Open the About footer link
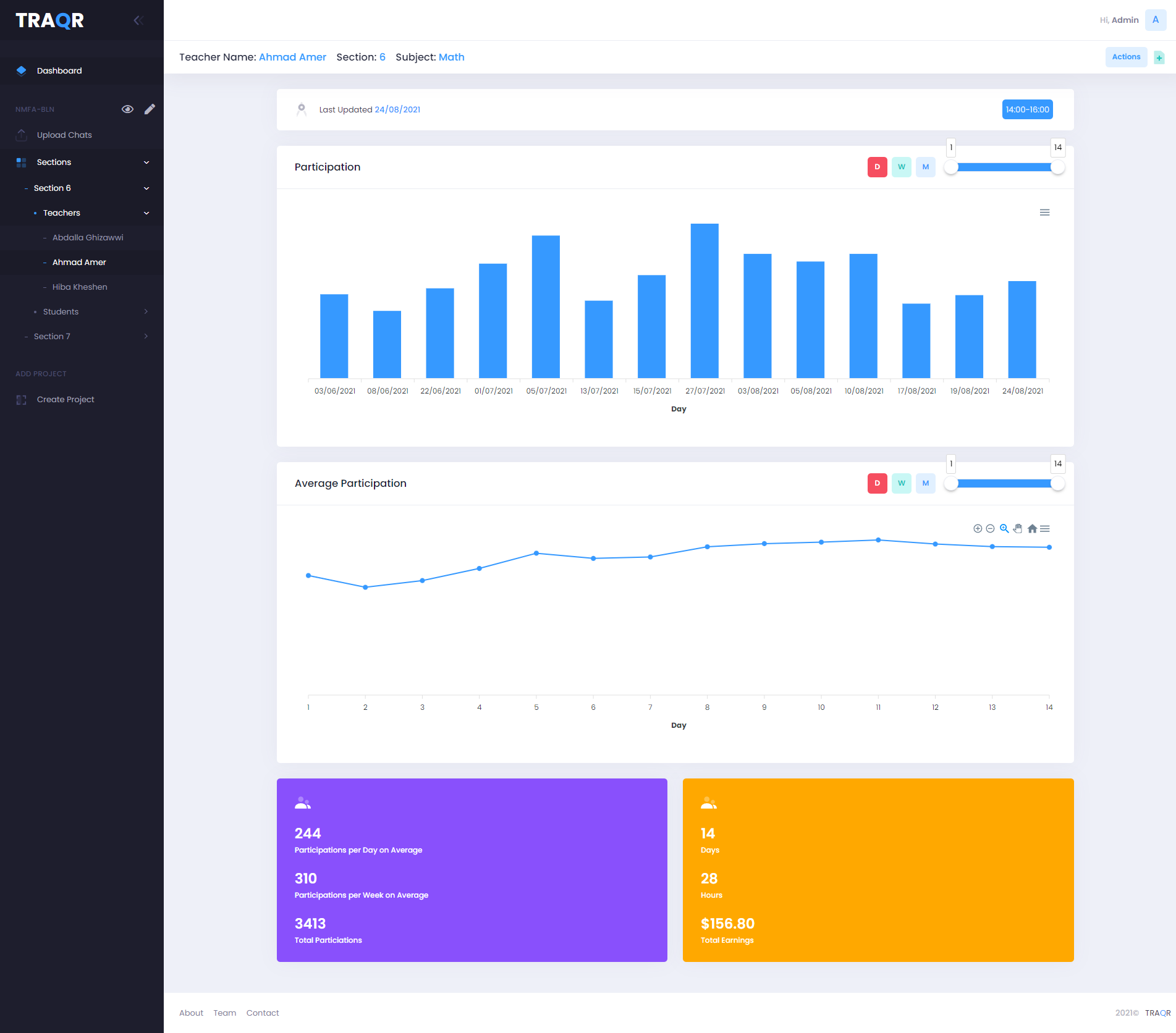Viewport: 1176px width, 1033px height. point(191,1013)
